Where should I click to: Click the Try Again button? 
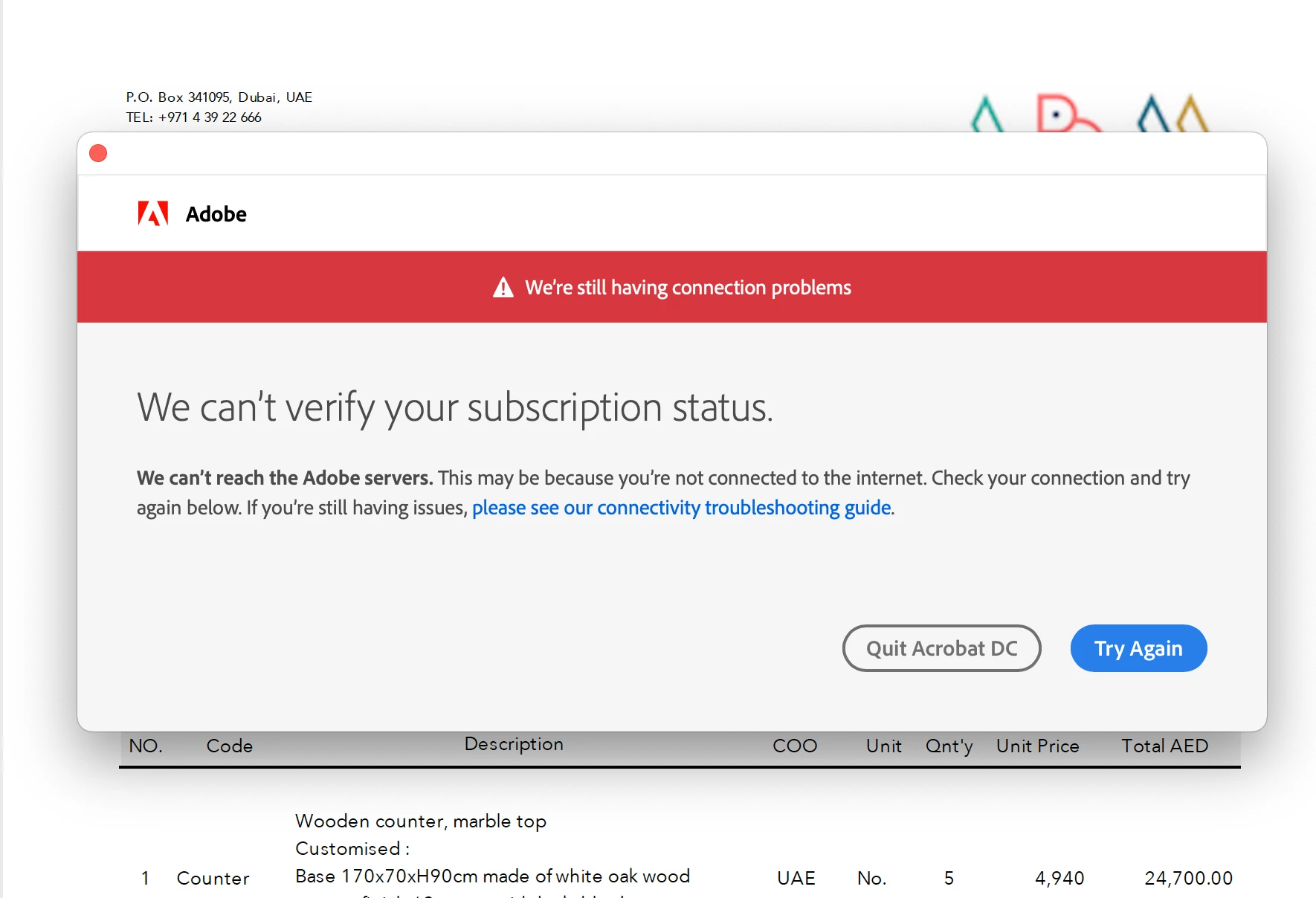[x=1138, y=648]
